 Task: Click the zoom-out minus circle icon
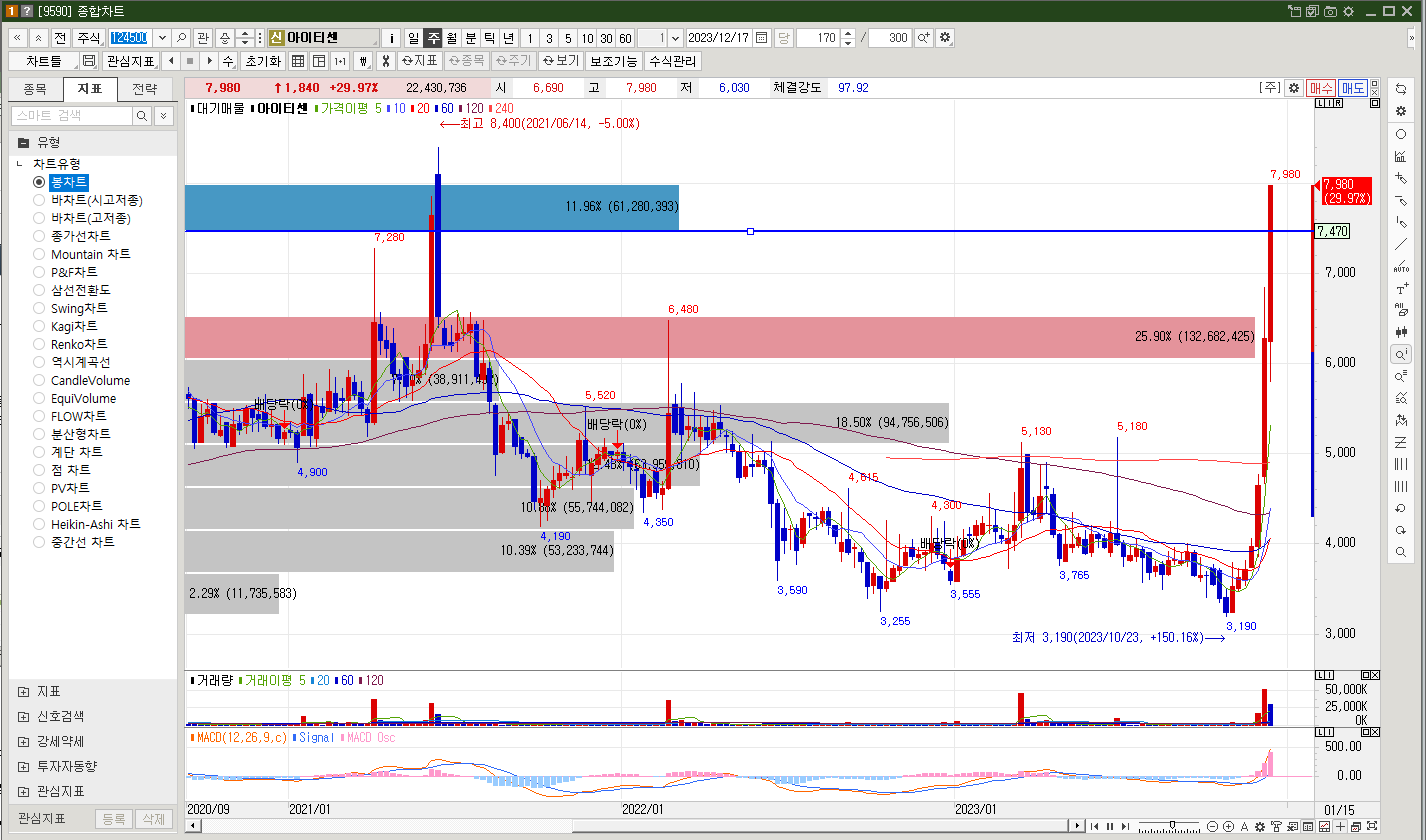coord(1213,826)
